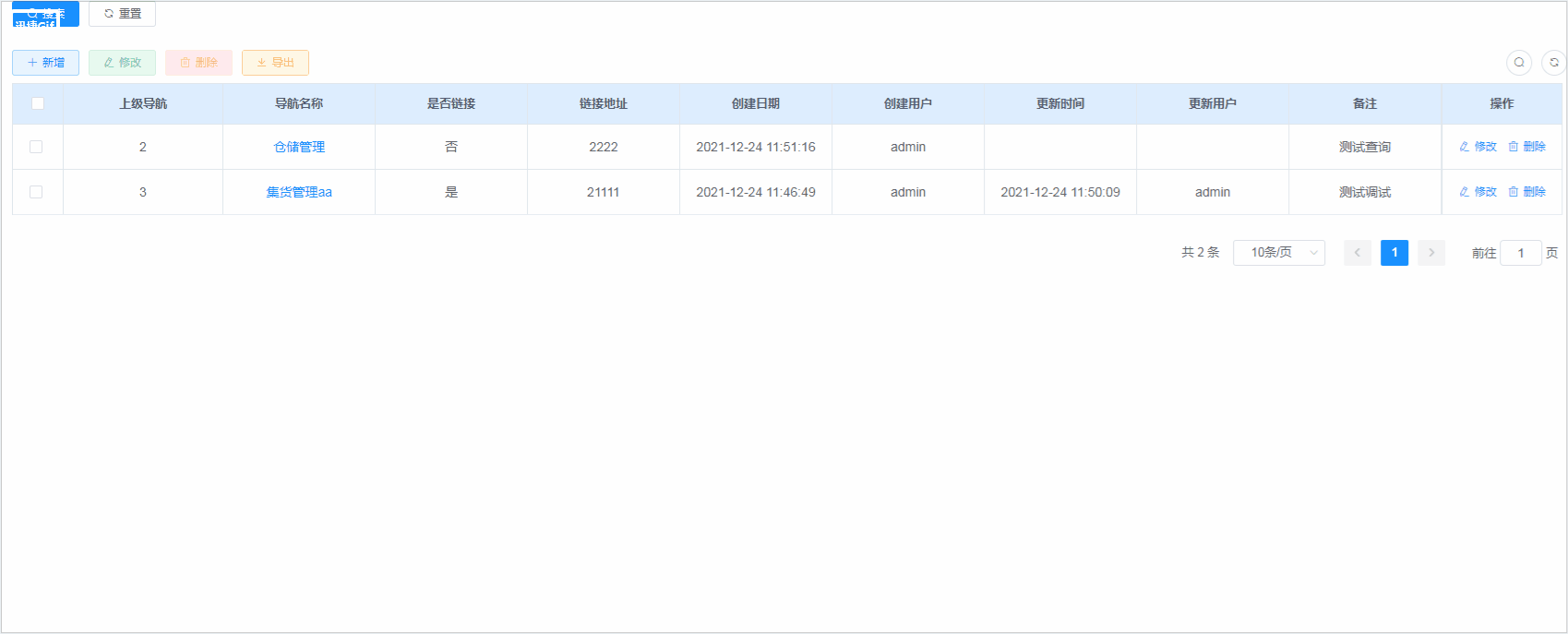The width and height of the screenshot is (1568, 634).
Task: Open the 集货管理aa navigation name link
Action: 299,192
